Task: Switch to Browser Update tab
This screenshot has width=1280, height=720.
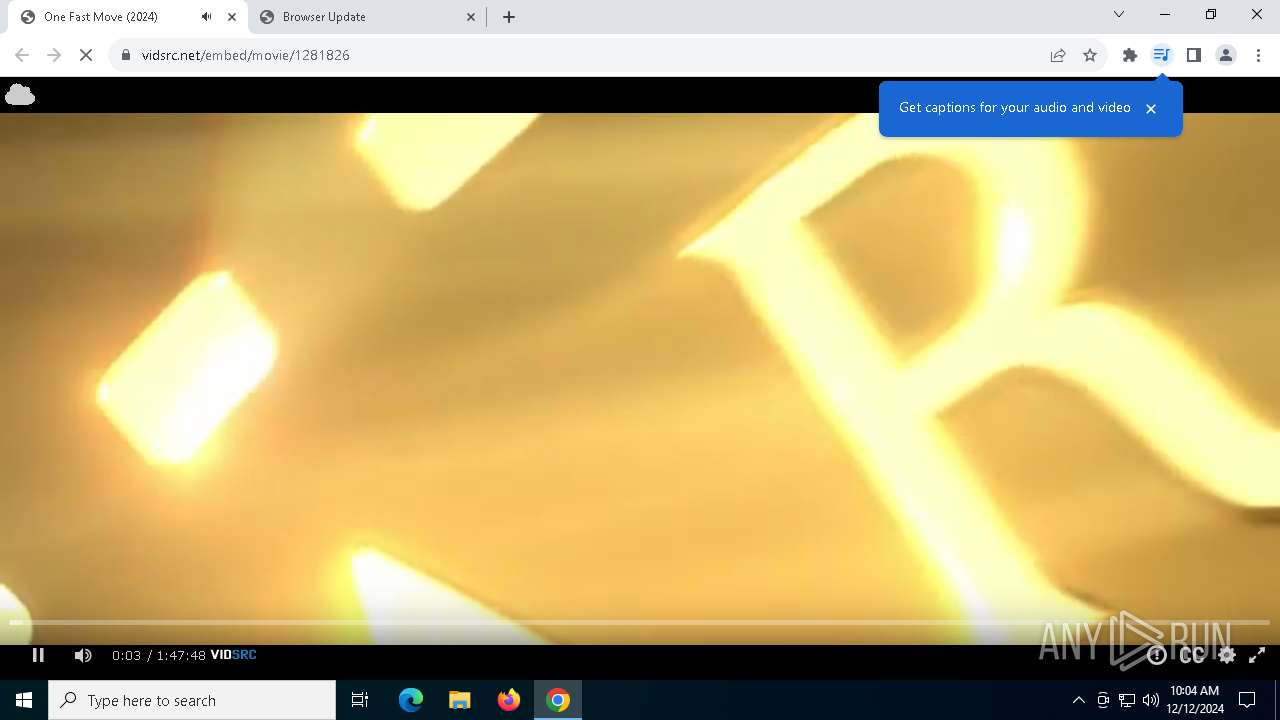Action: [368, 17]
